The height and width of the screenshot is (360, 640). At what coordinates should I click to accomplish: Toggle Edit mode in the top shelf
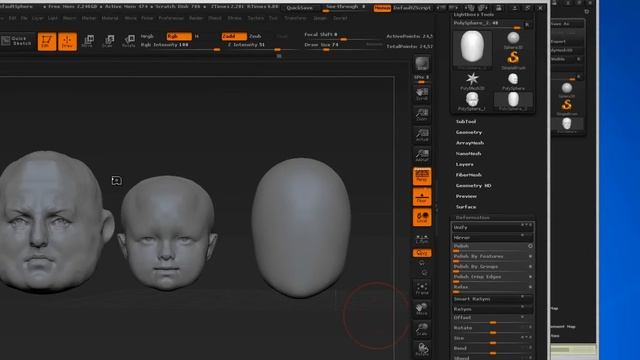click(47, 41)
